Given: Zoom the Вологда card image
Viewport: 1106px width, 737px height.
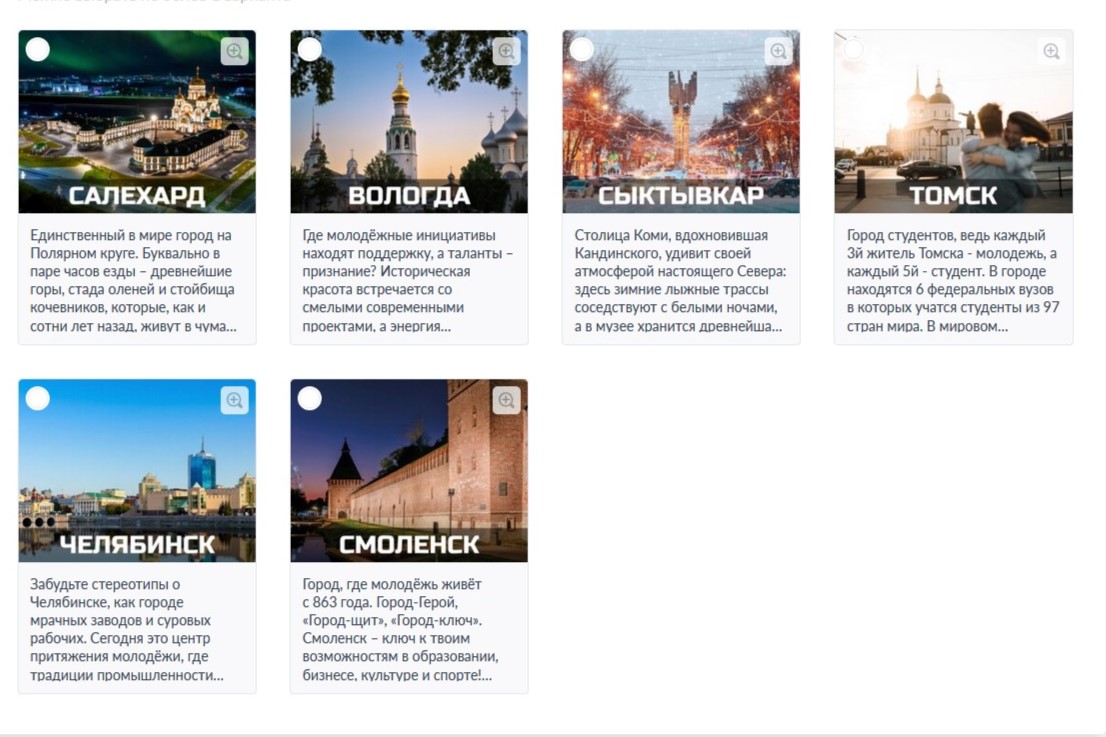Looking at the screenshot, I should point(506,51).
